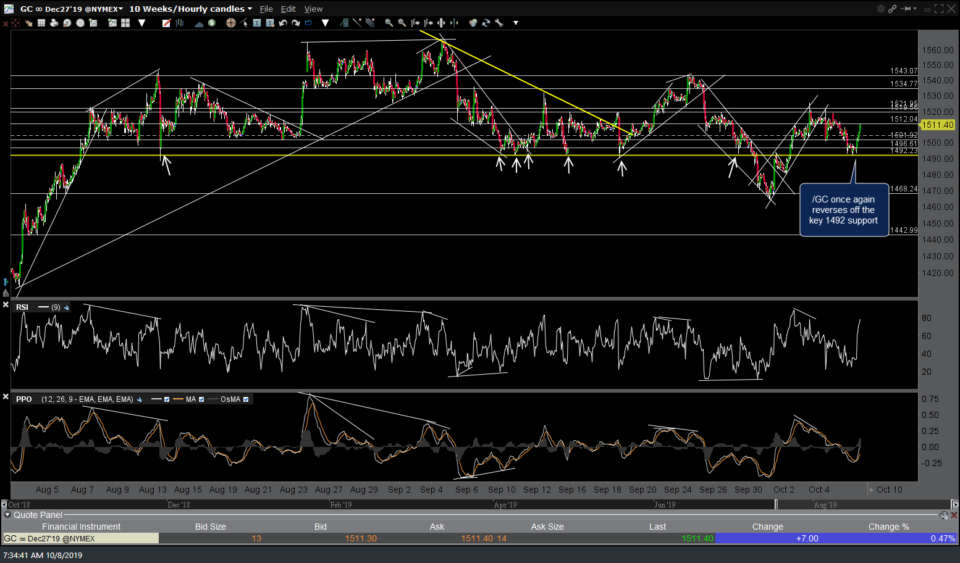Uncheck the OsMA histogram checkbox
Viewport: 960px width, 563px height.
click(246, 399)
